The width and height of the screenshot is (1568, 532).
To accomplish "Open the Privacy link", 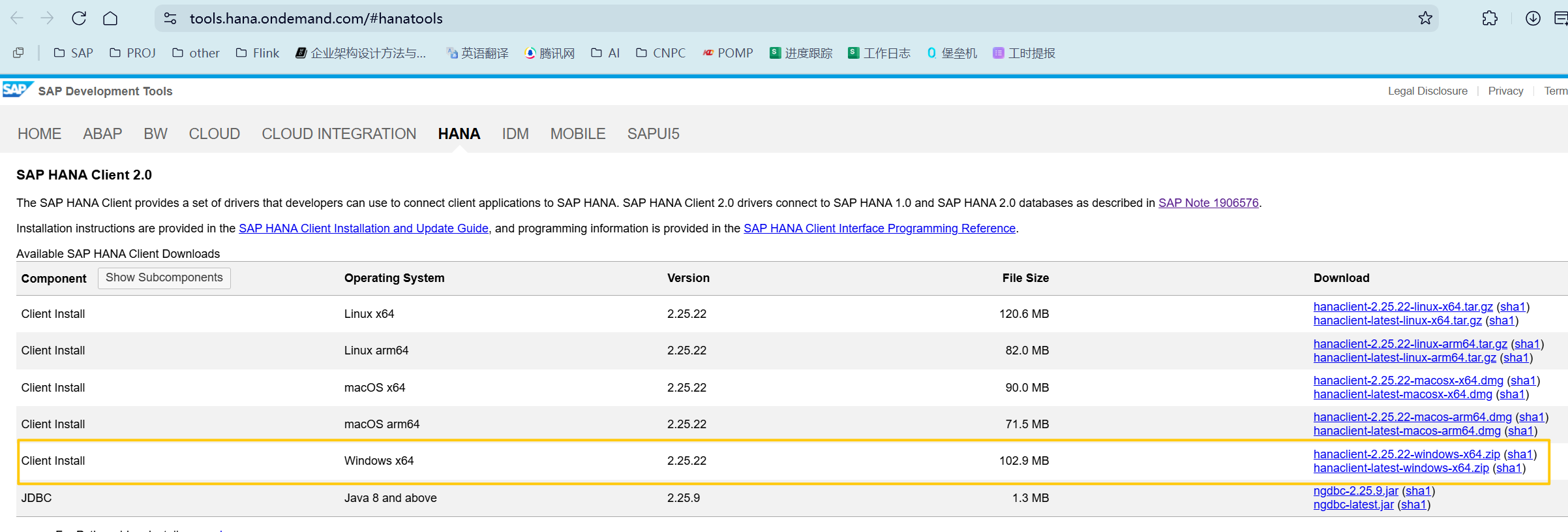I will tap(1505, 91).
